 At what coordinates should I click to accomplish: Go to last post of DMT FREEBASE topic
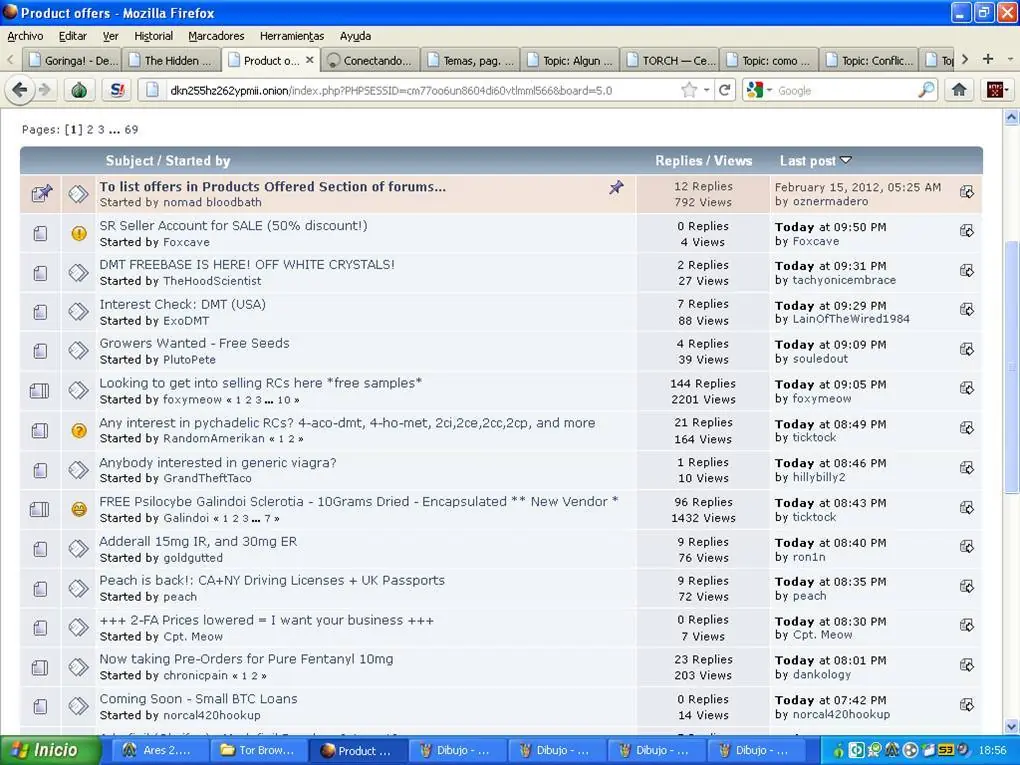pyautogui.click(x=967, y=271)
